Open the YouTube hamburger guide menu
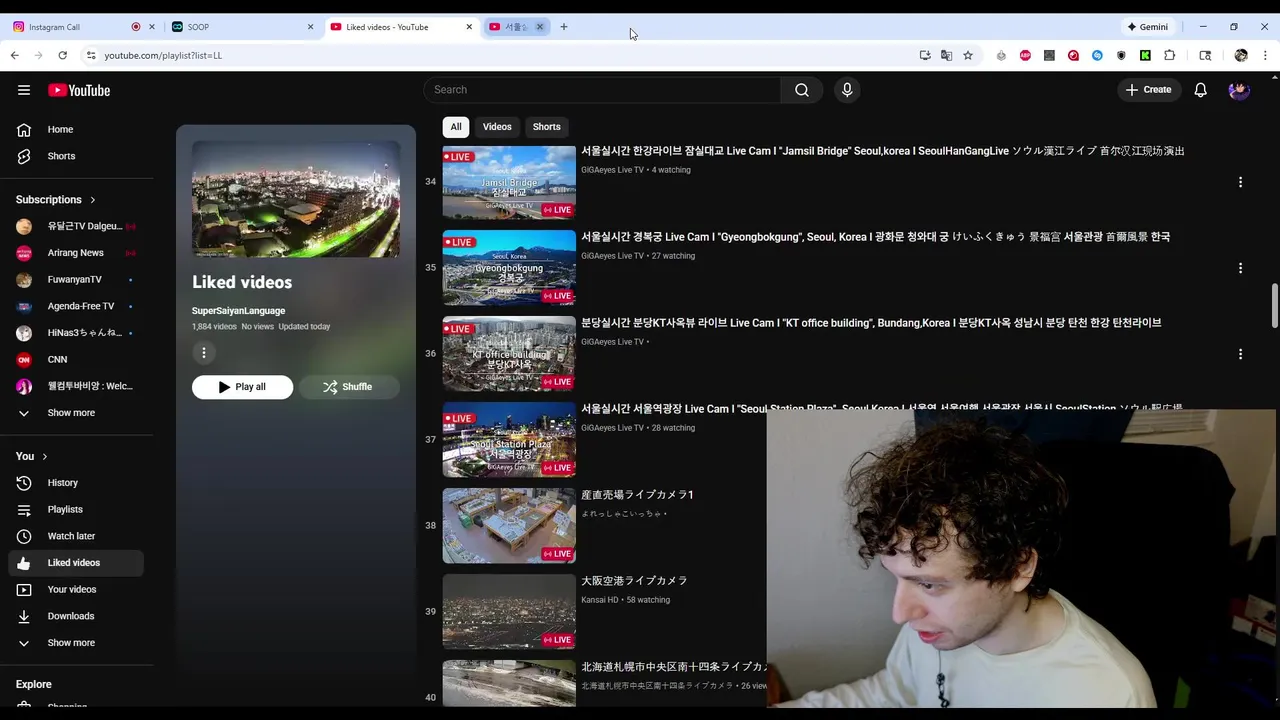 click(x=24, y=90)
